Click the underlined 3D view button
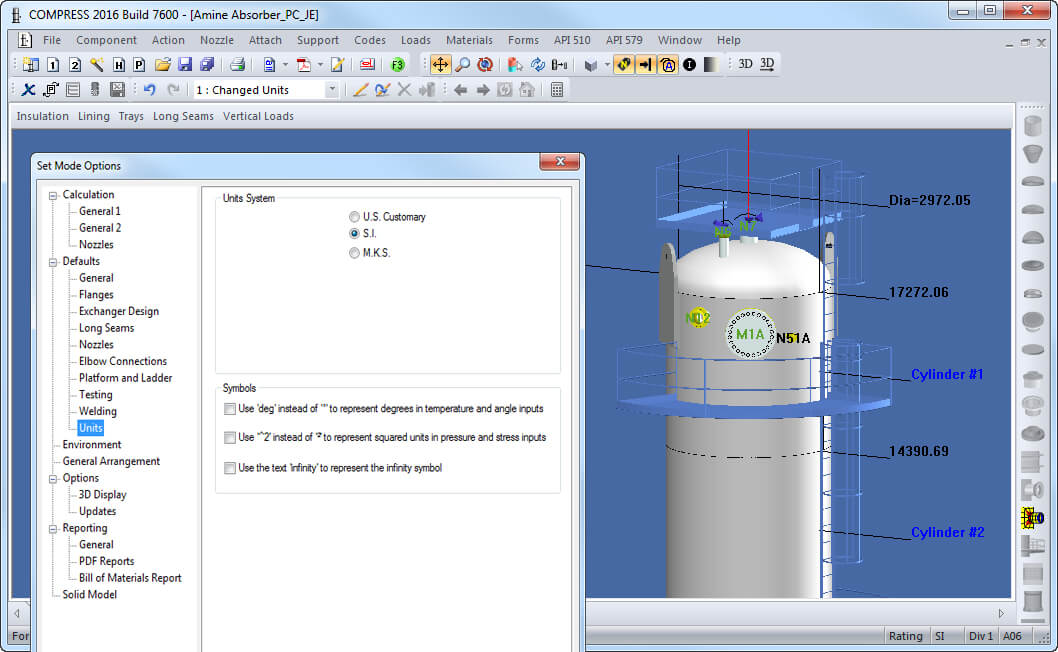The image size is (1058, 652). click(x=767, y=64)
